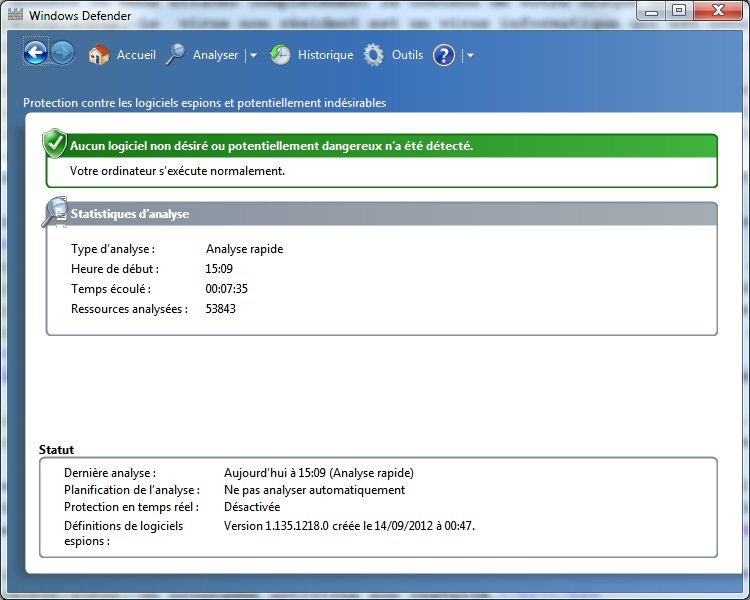Expand the help options dropdown arrow
Viewport: 750px width, 600px height.
(470, 56)
